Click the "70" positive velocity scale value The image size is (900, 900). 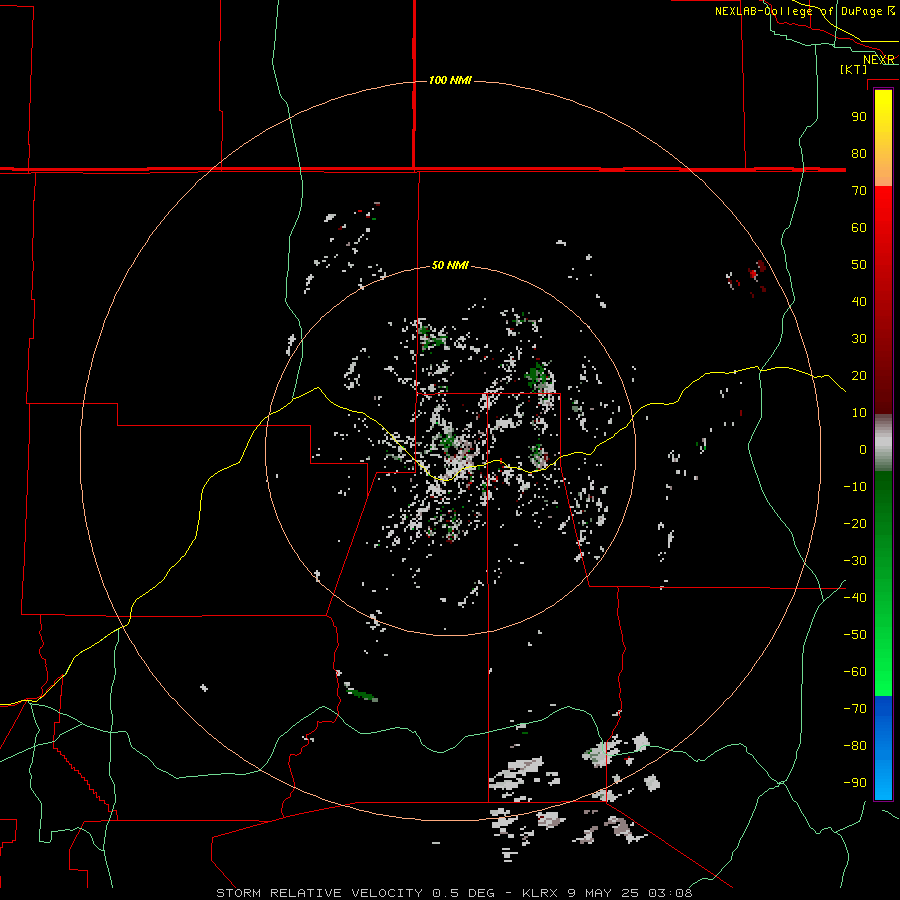(x=859, y=191)
